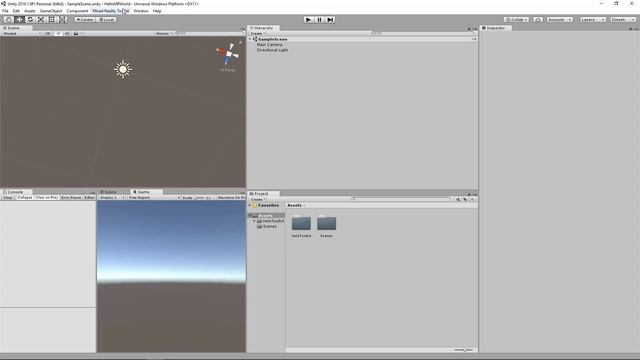
Task: Open the Free Aspect dropdown
Action: click(x=153, y=198)
